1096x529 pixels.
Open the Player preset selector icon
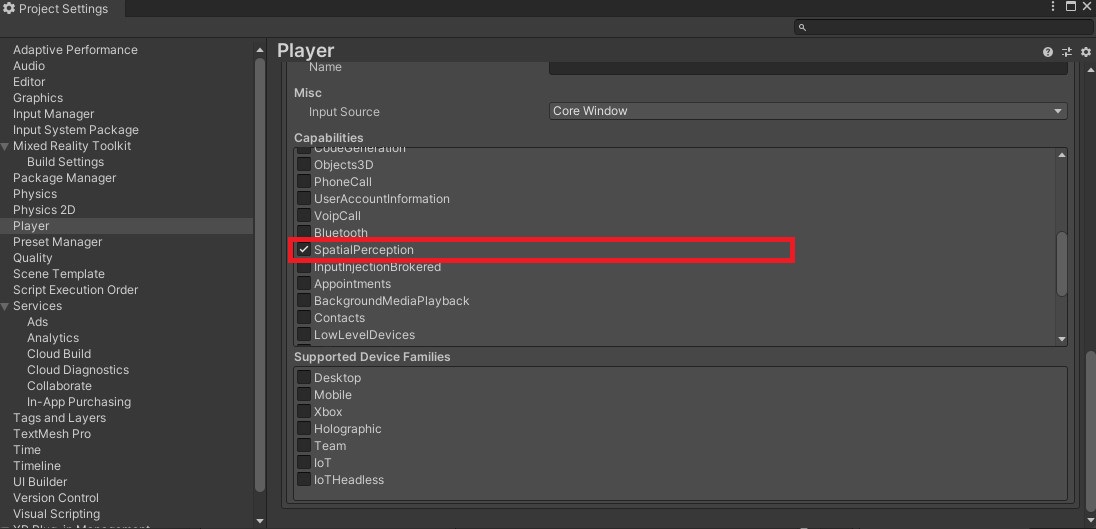1066,52
